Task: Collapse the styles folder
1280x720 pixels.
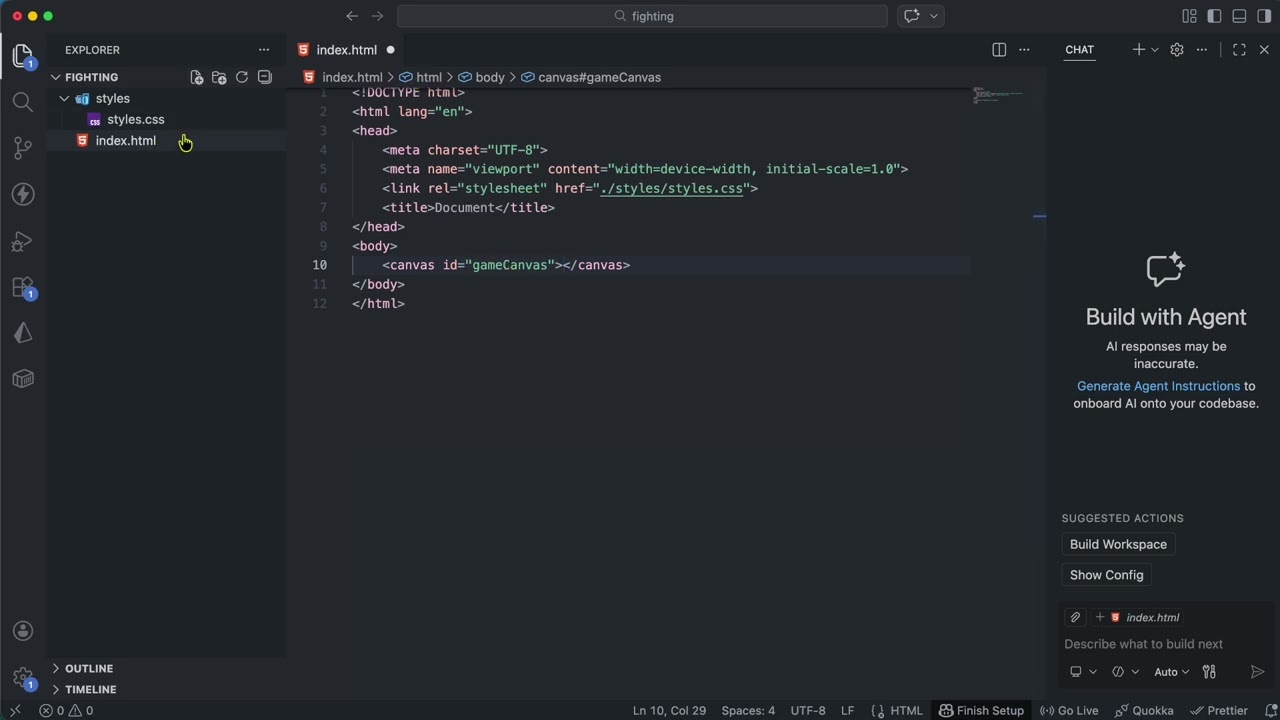Action: [65, 99]
